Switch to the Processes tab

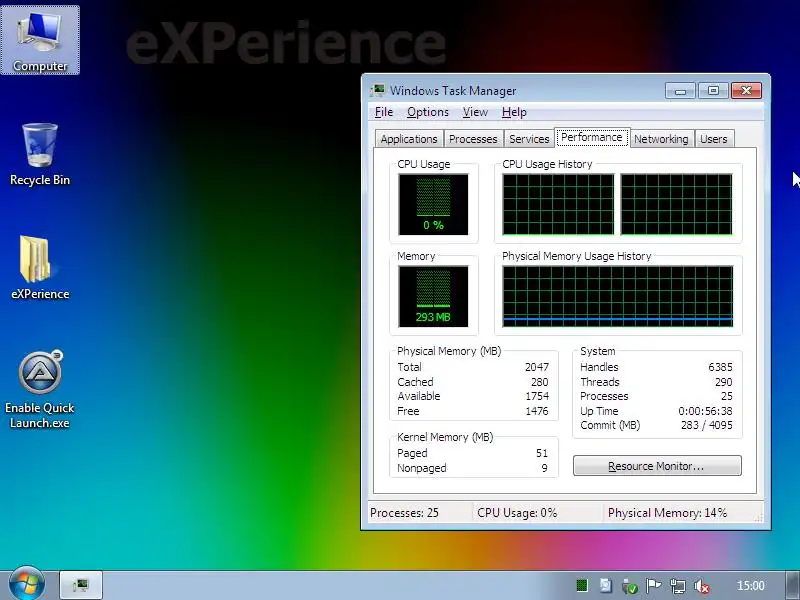(x=473, y=139)
